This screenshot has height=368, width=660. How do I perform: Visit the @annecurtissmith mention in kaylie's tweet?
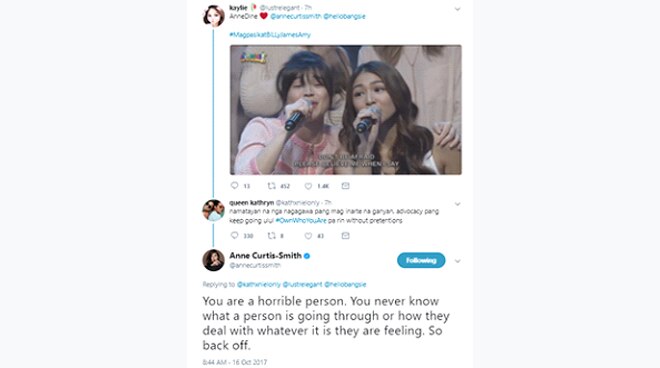[295, 16]
